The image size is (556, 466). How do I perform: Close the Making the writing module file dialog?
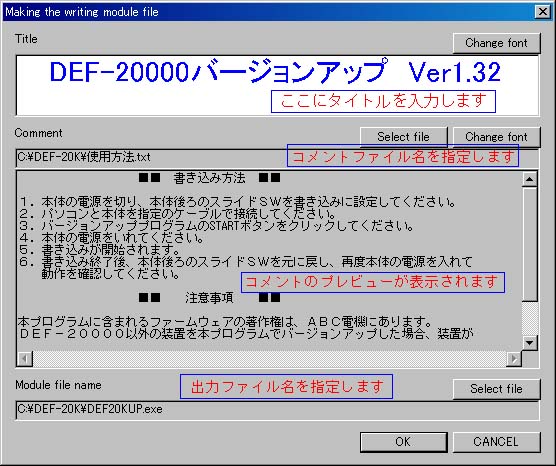point(543,12)
